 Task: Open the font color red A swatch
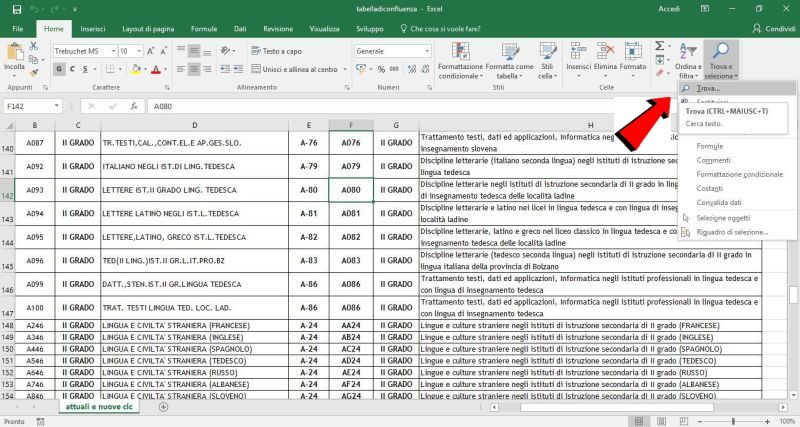coord(155,69)
